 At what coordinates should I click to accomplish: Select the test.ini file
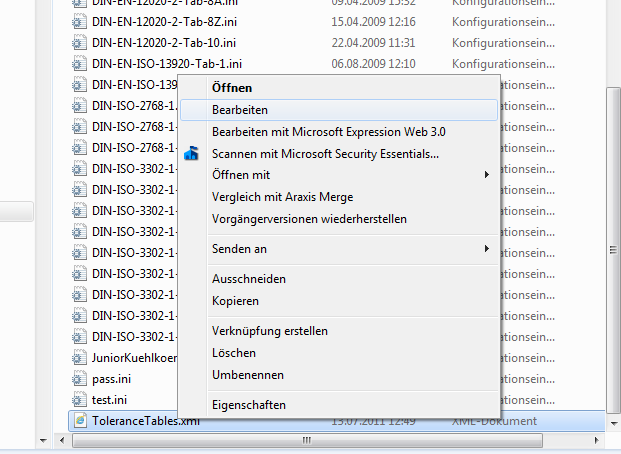tap(109, 400)
